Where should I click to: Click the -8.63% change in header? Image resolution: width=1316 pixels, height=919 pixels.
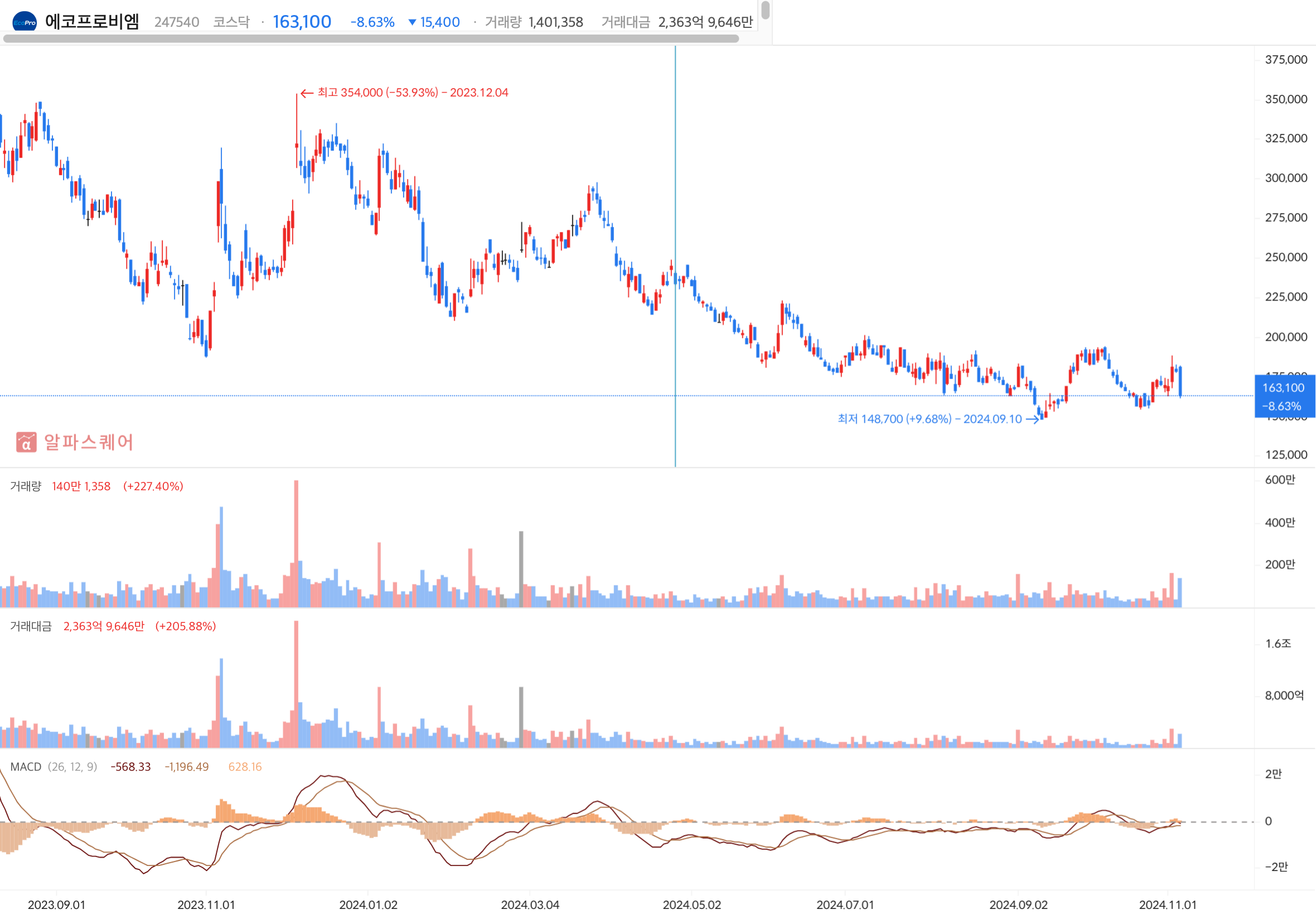pyautogui.click(x=372, y=22)
